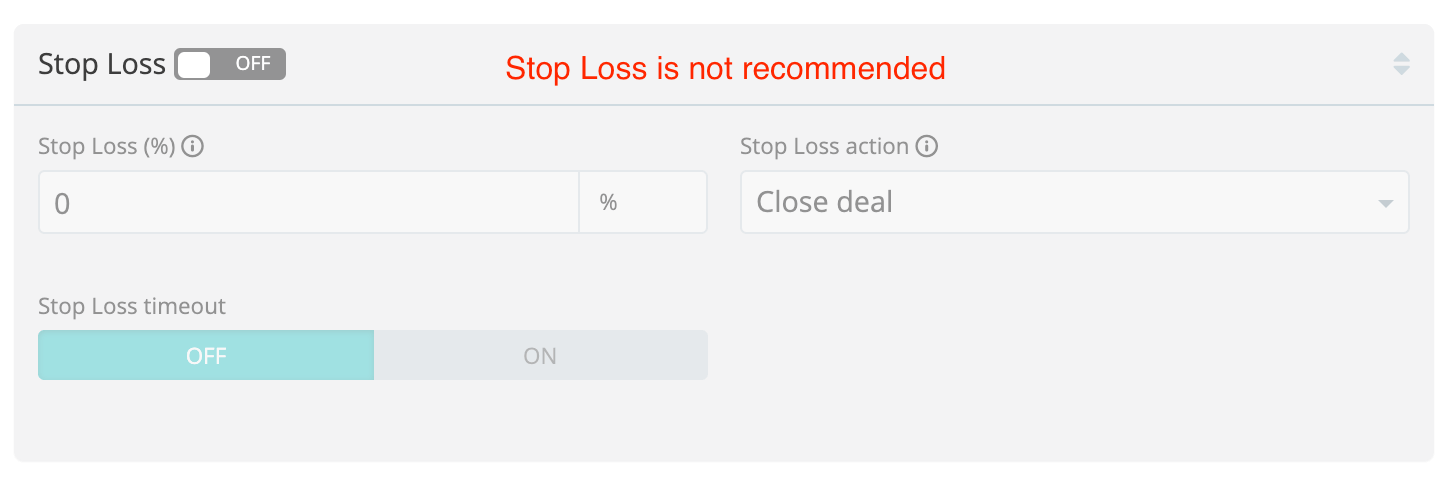This screenshot has height=484, width=1452.
Task: Click the "Stop Loss" section title
Action: [x=101, y=64]
